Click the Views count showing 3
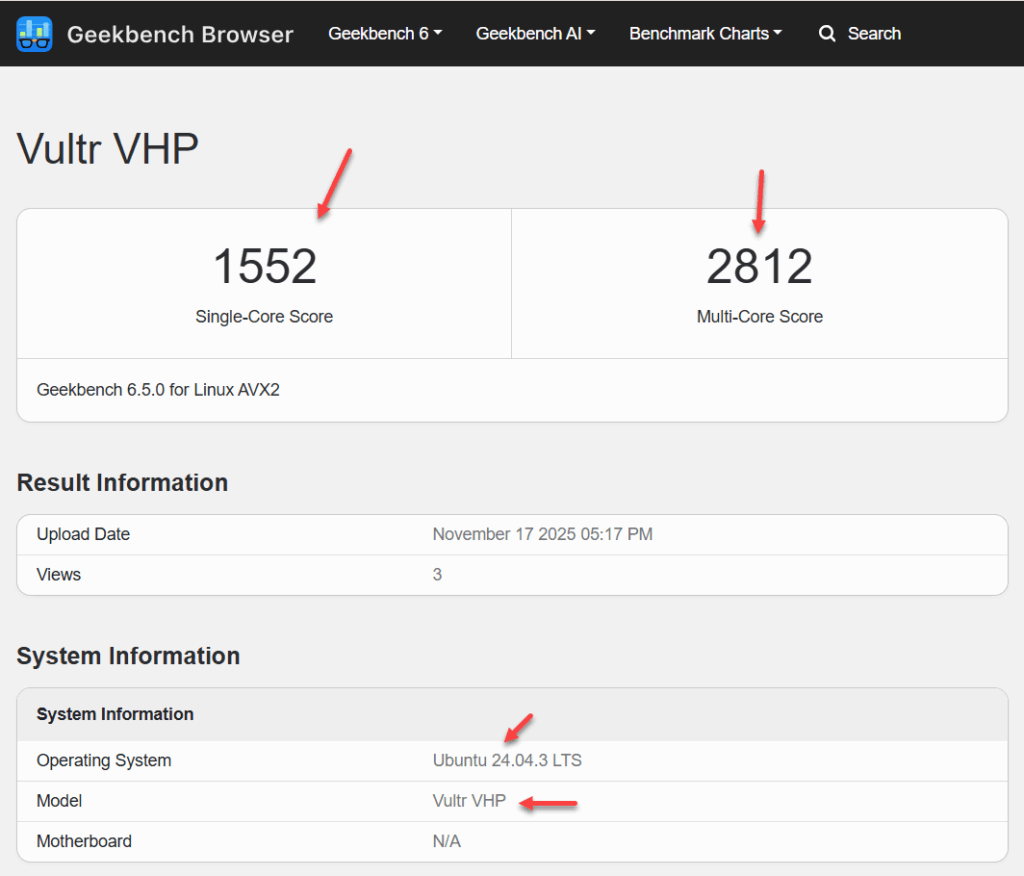This screenshot has height=876, width=1024. tap(437, 574)
